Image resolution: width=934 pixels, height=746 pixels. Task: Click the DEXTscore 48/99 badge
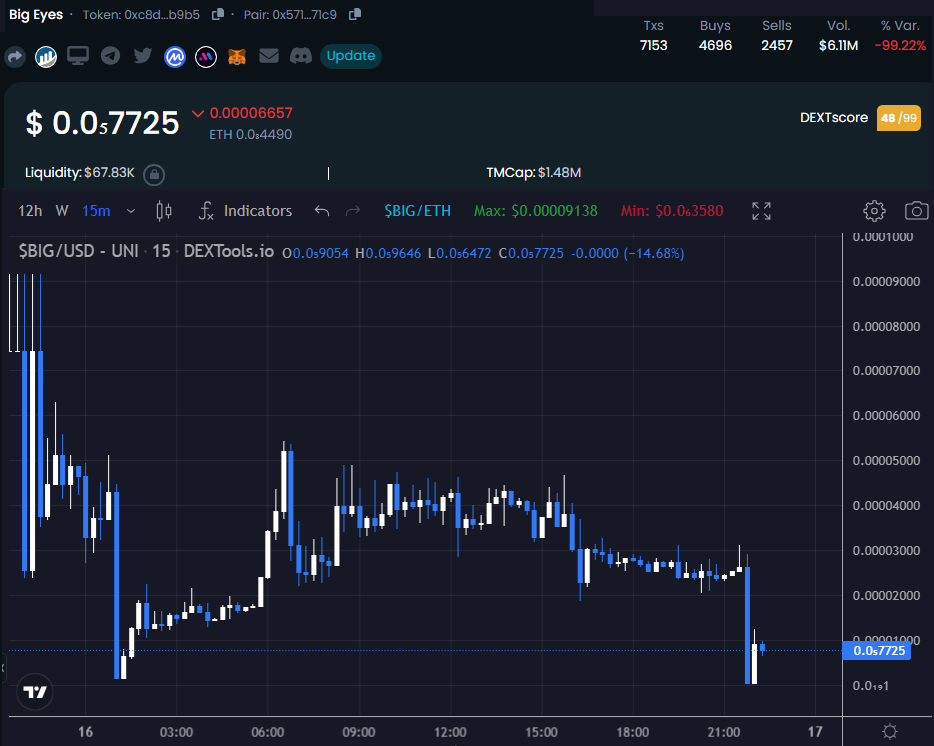[899, 118]
